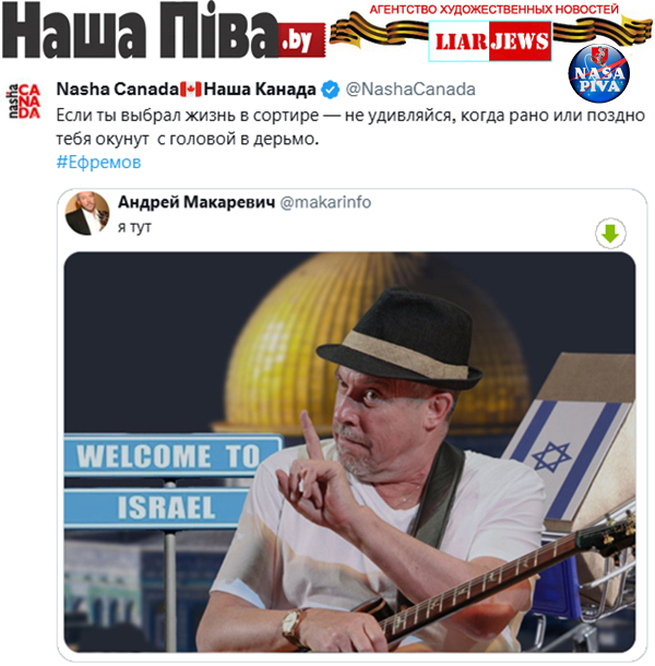The image size is (655, 666).
Task: Open the Nasha Canada profile avatar
Action: 23,101
